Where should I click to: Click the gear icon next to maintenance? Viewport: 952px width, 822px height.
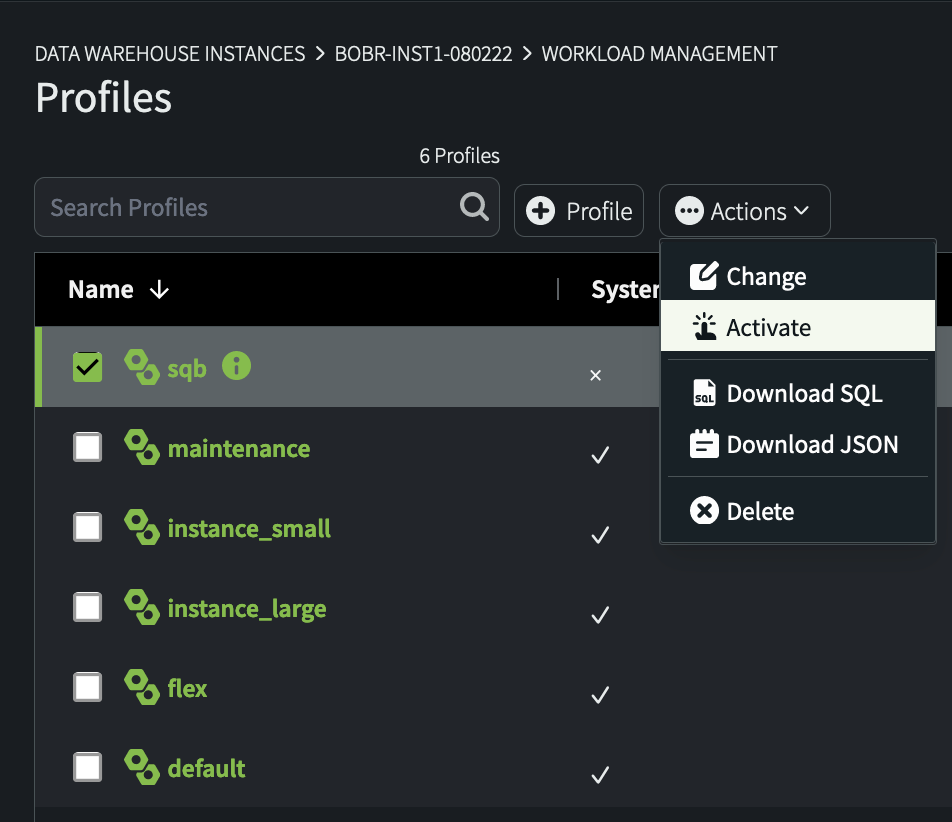[x=141, y=447]
